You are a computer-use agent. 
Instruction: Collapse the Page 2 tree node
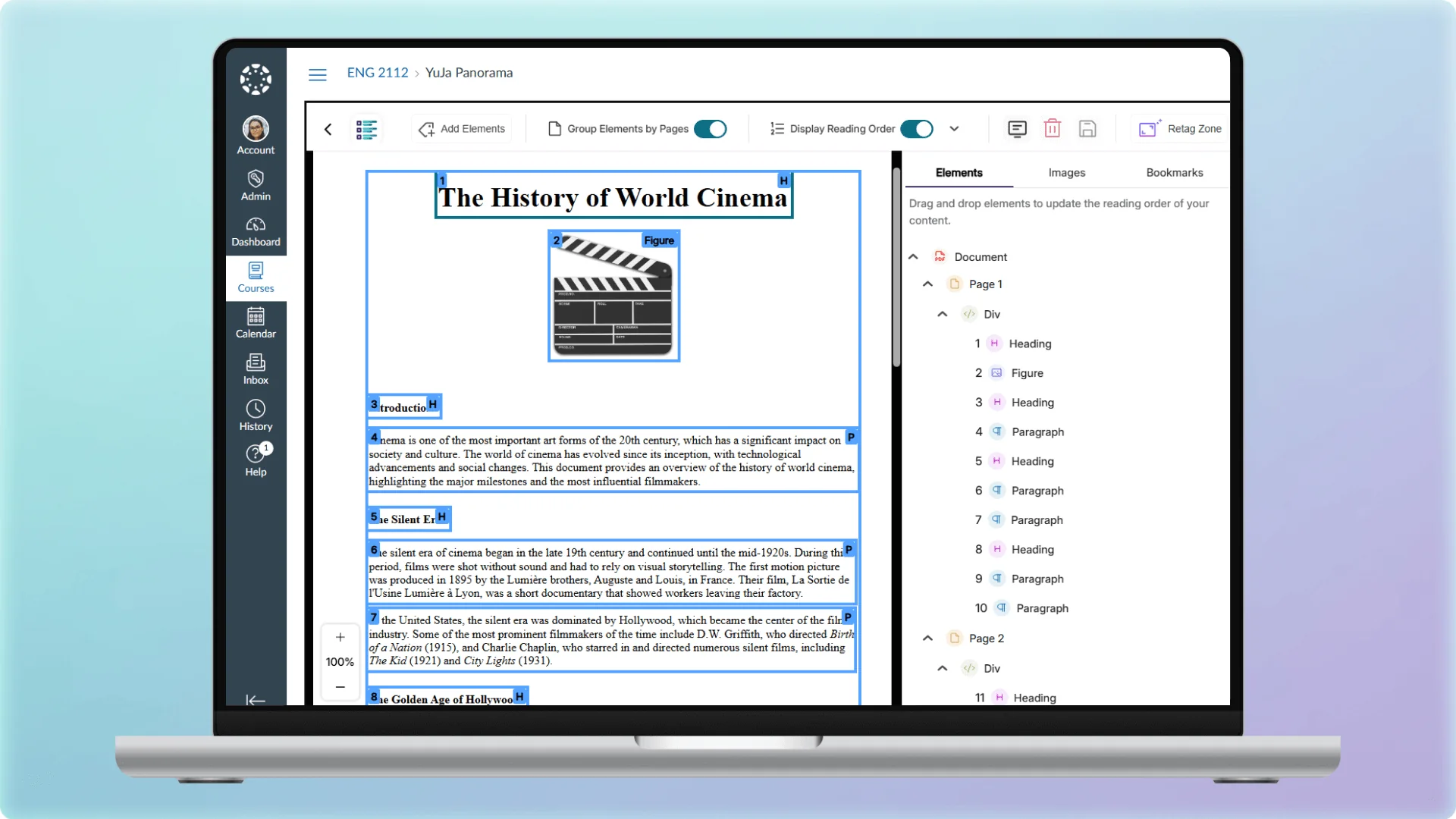point(927,639)
